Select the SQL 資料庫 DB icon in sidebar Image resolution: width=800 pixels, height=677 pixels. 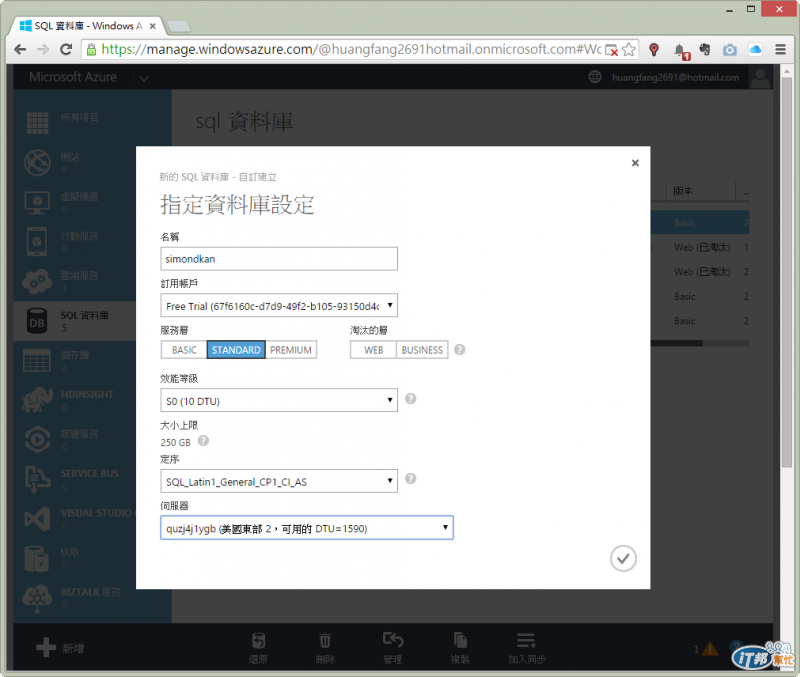pos(37,321)
